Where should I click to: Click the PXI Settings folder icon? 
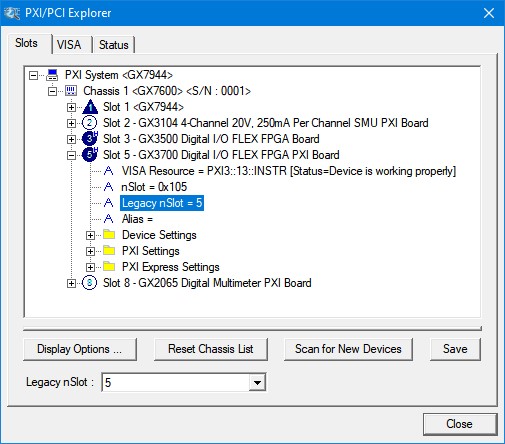[x=109, y=250]
